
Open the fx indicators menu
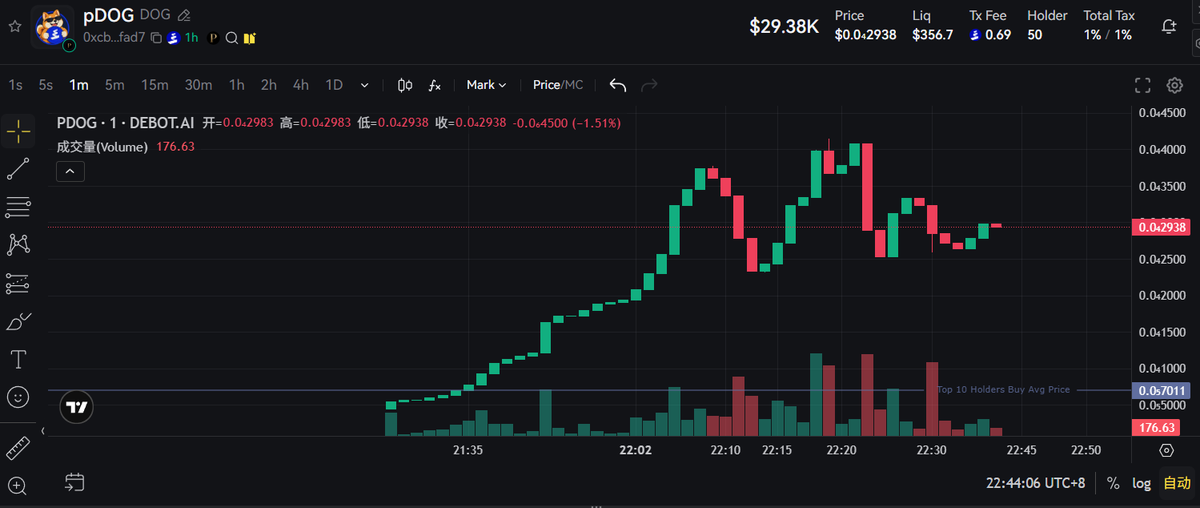point(435,85)
